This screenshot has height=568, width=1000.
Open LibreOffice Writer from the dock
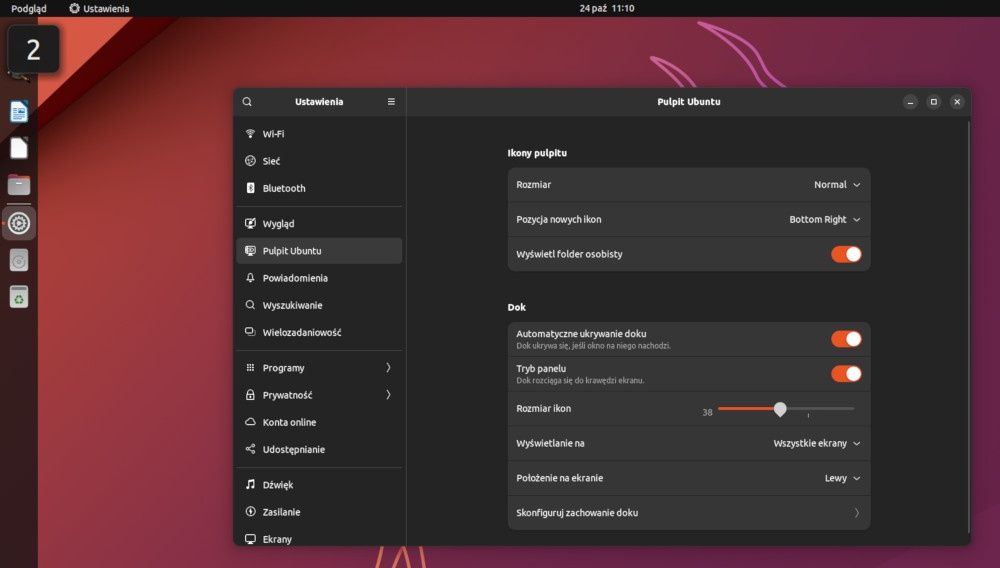click(18, 112)
